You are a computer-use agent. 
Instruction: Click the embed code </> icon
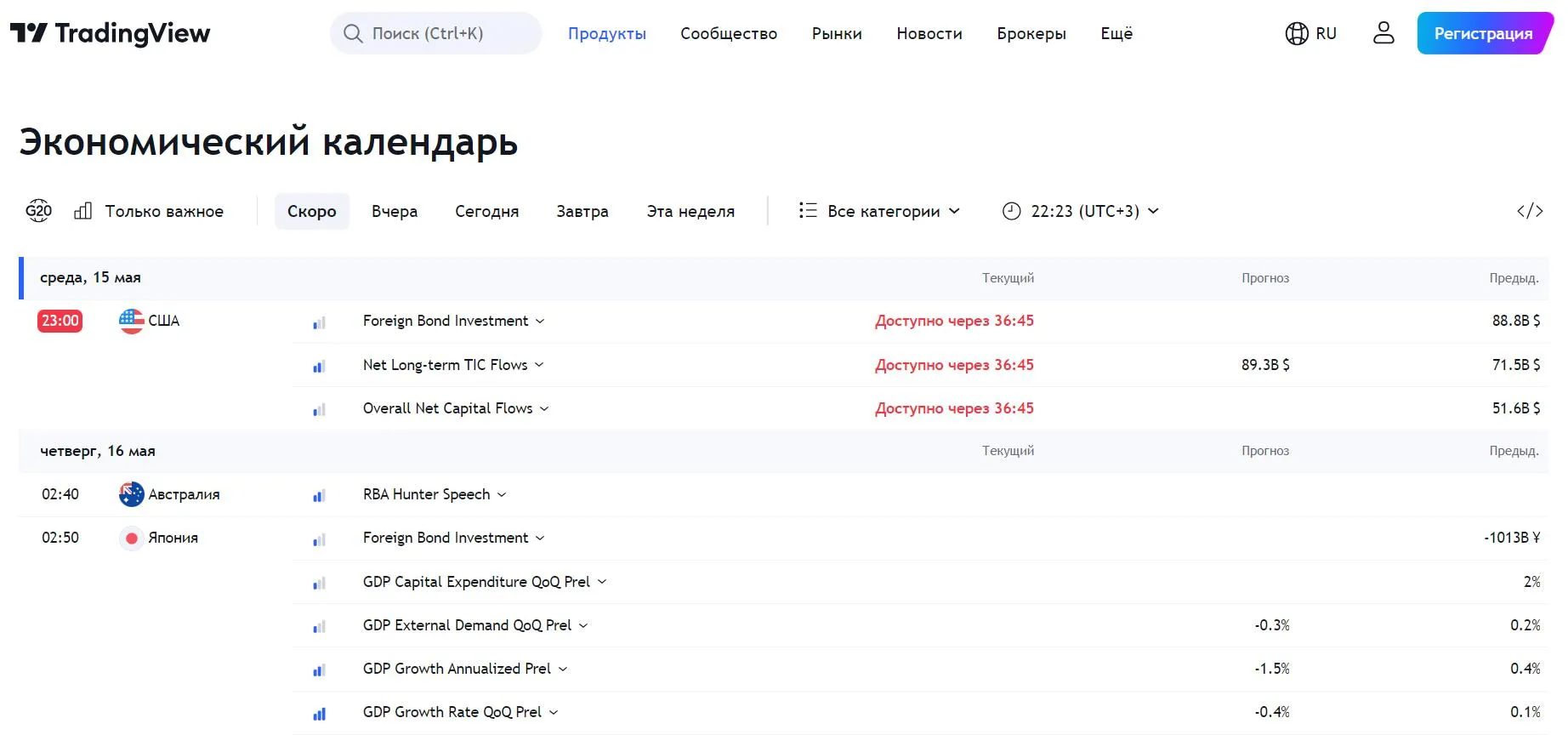pos(1530,211)
